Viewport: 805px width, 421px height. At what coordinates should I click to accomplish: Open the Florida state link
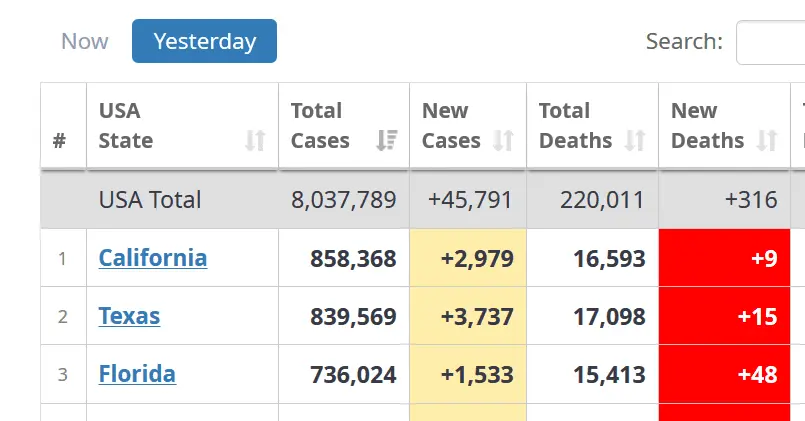(137, 374)
